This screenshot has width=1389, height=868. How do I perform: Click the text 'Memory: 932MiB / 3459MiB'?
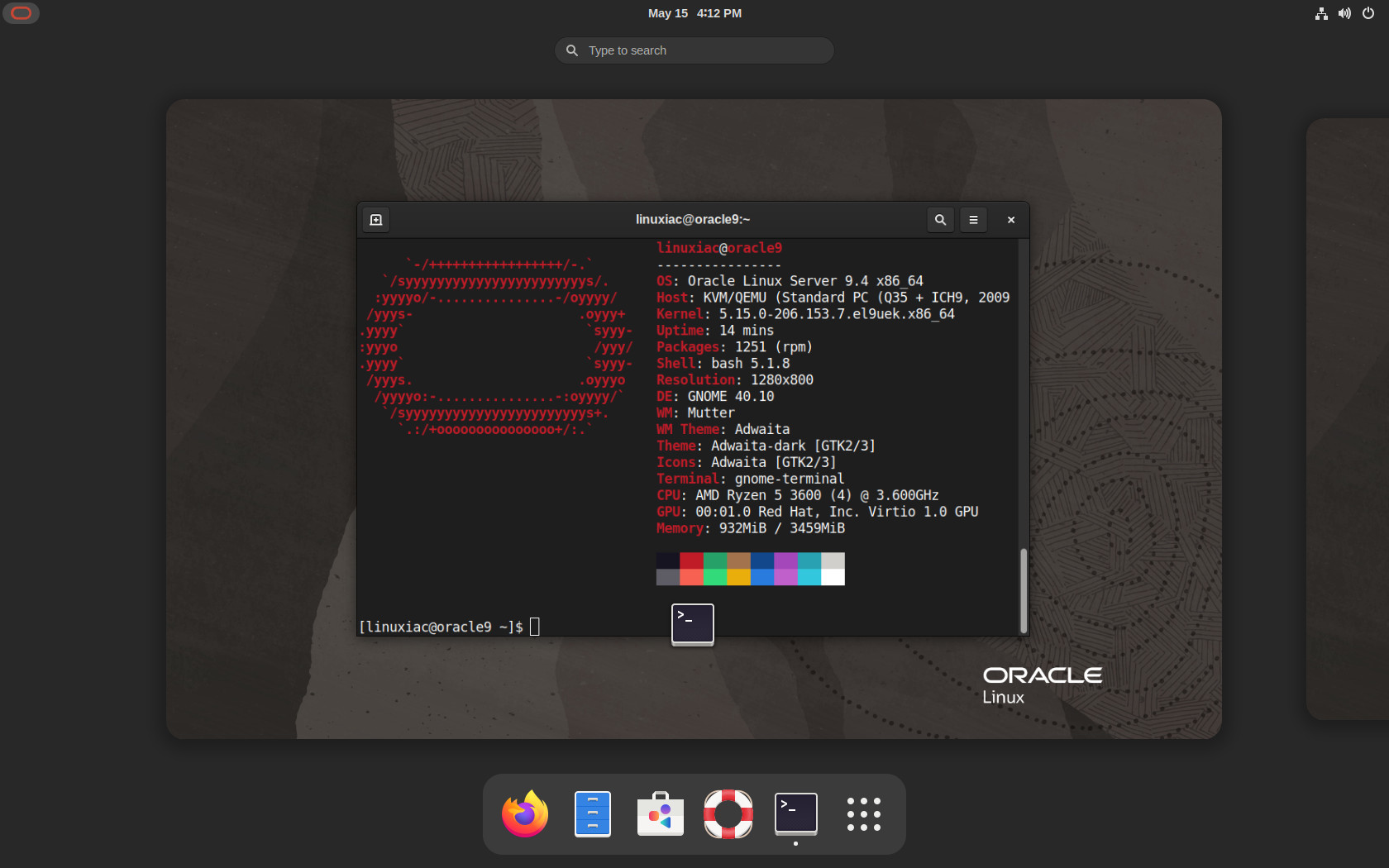click(x=751, y=529)
